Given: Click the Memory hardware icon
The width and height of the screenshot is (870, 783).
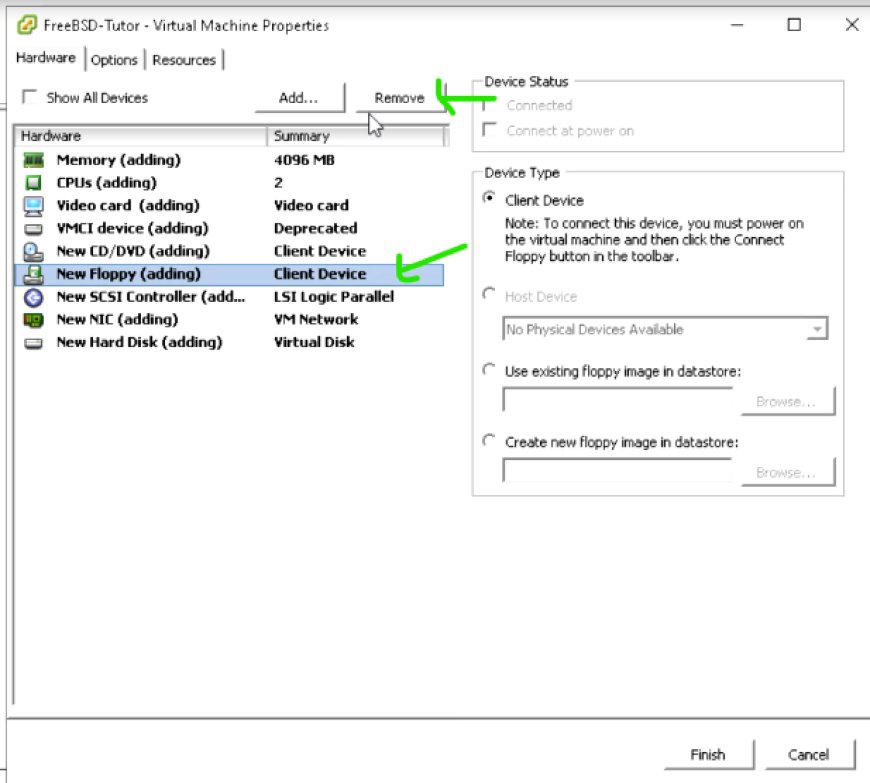Looking at the screenshot, I should coord(33,160).
